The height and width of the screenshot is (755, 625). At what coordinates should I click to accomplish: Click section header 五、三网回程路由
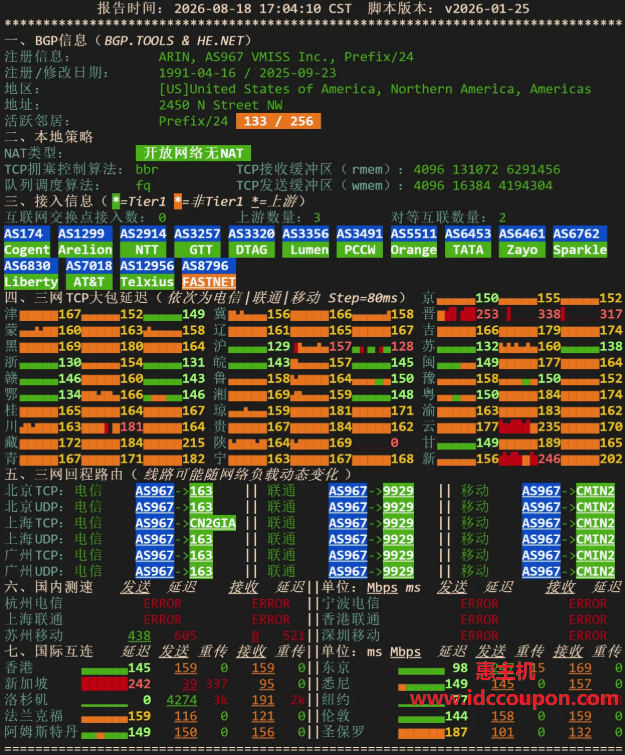(x=64, y=474)
